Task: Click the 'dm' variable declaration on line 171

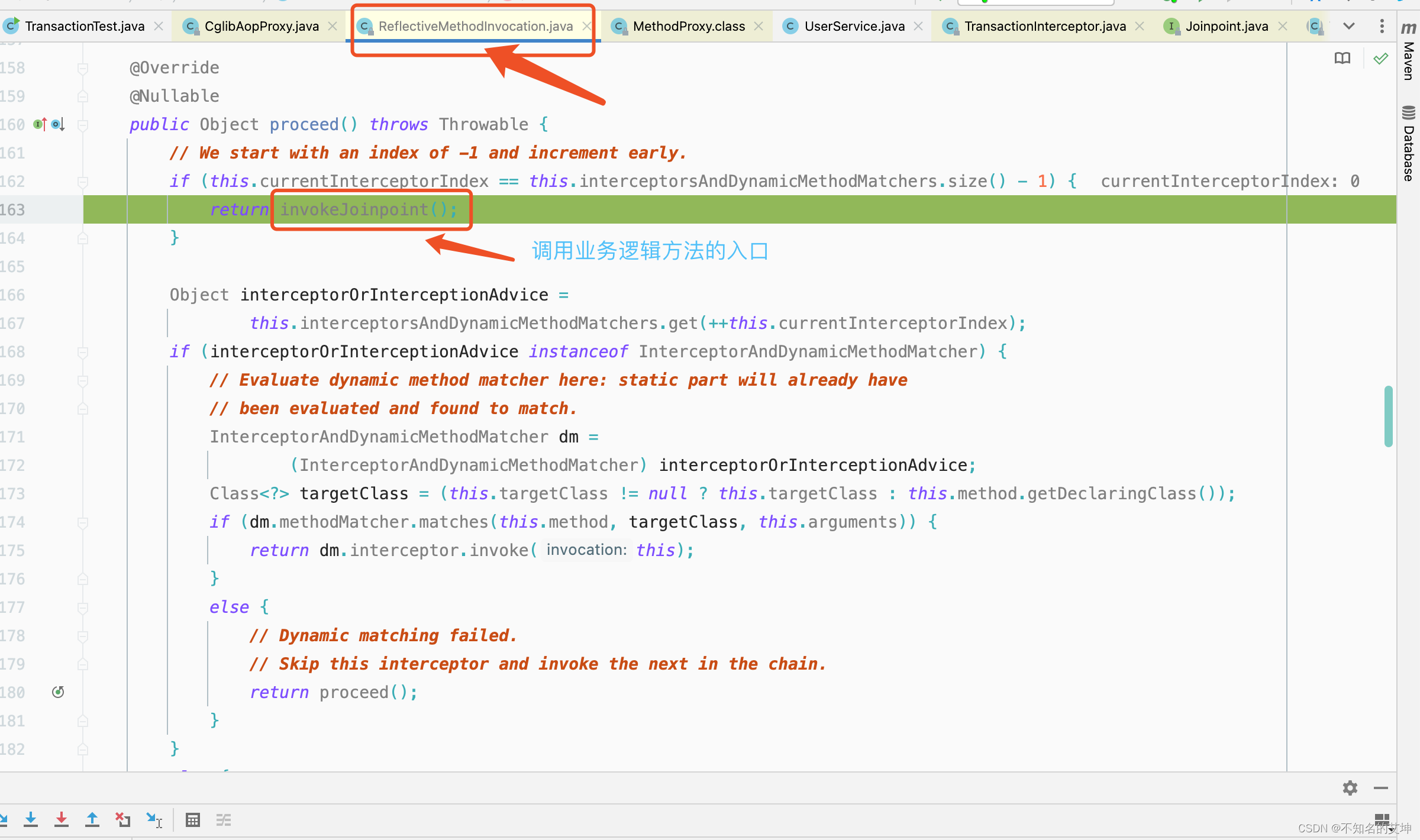Action: click(x=569, y=437)
